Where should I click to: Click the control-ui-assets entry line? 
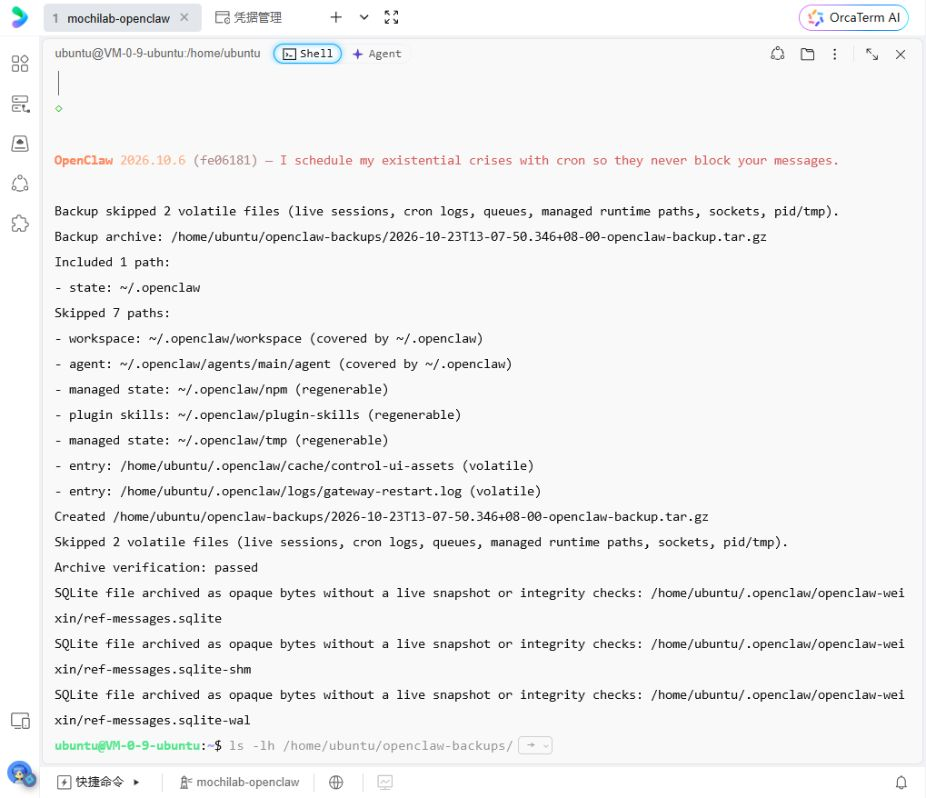(294, 466)
